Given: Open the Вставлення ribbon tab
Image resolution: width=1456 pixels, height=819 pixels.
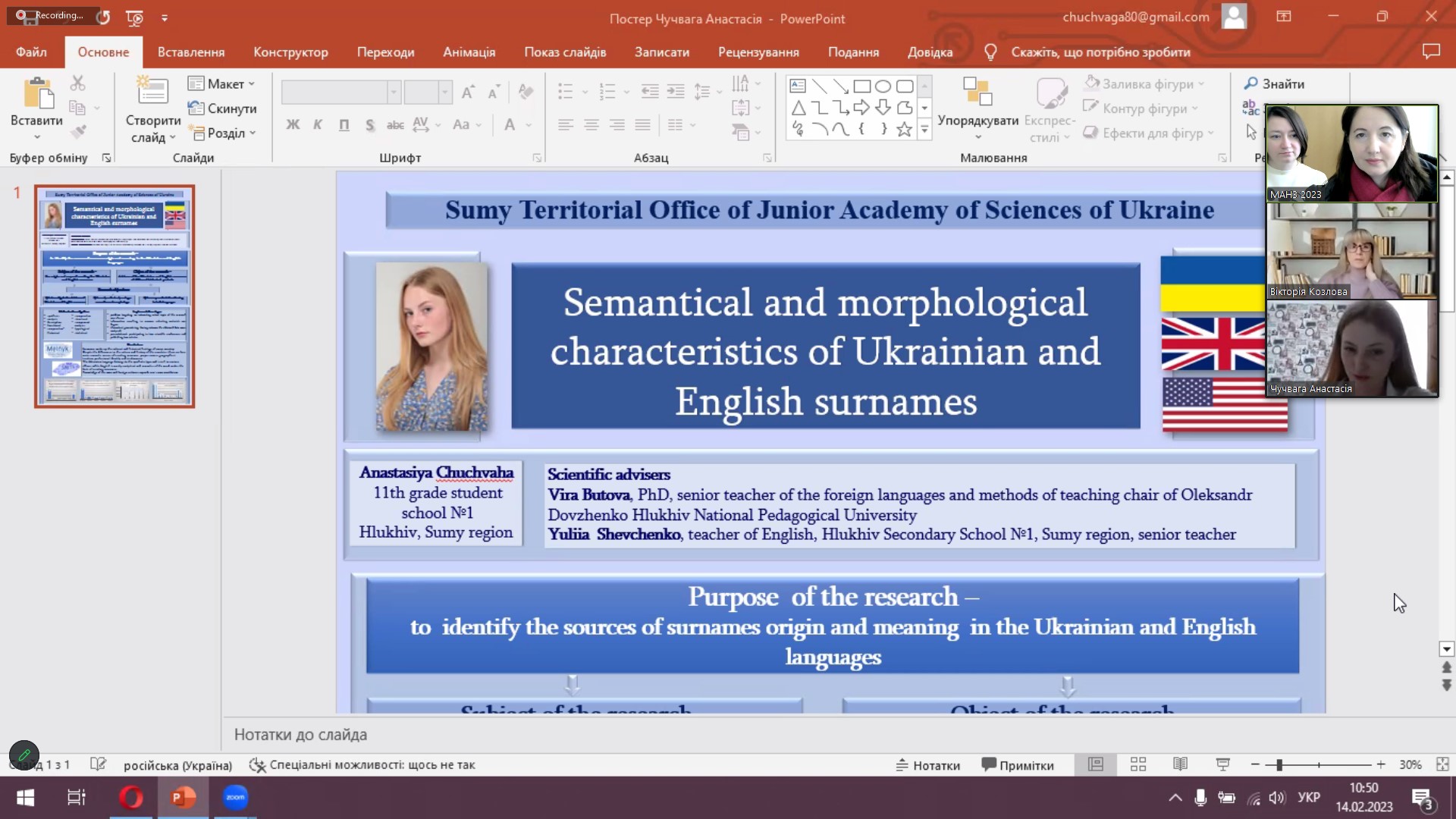Looking at the screenshot, I should [191, 52].
